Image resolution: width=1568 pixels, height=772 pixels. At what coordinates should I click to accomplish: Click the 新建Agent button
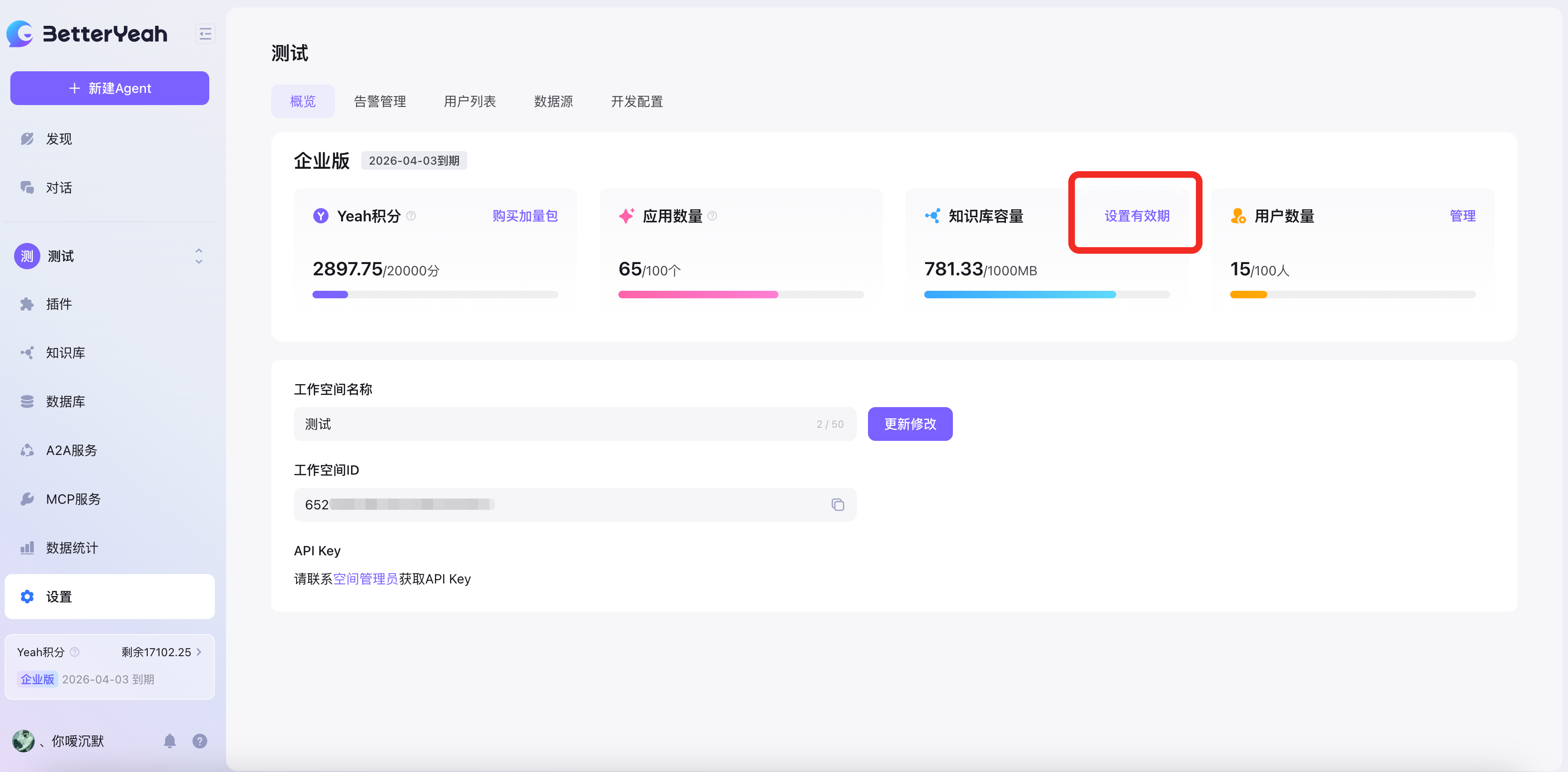point(110,88)
